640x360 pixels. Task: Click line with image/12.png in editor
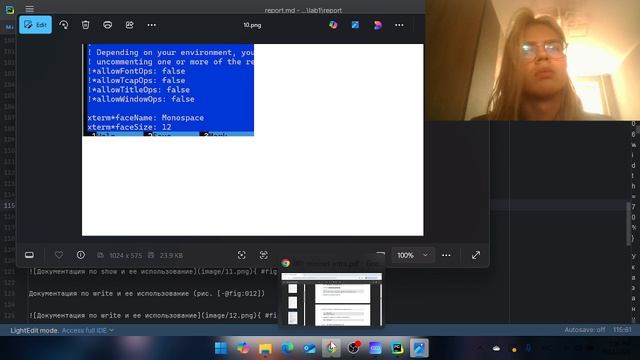click(x=153, y=315)
